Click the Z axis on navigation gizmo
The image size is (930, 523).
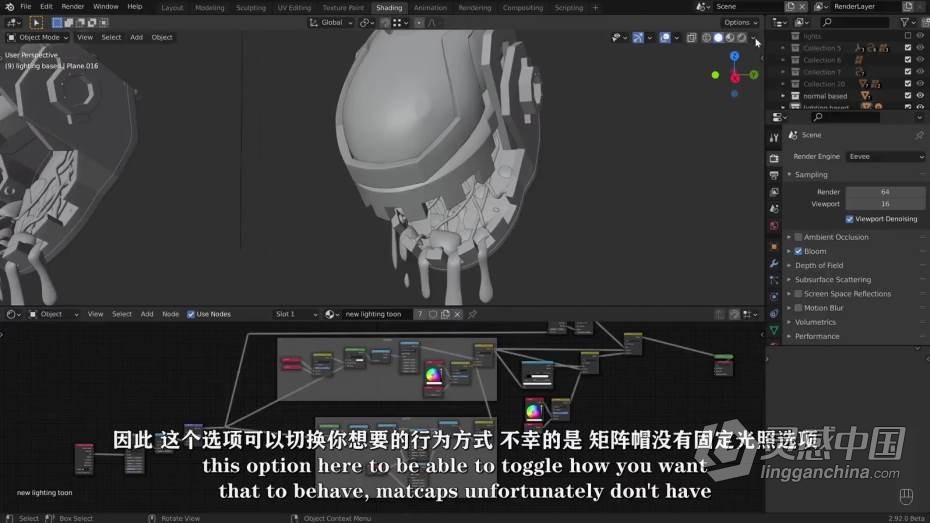(x=735, y=56)
